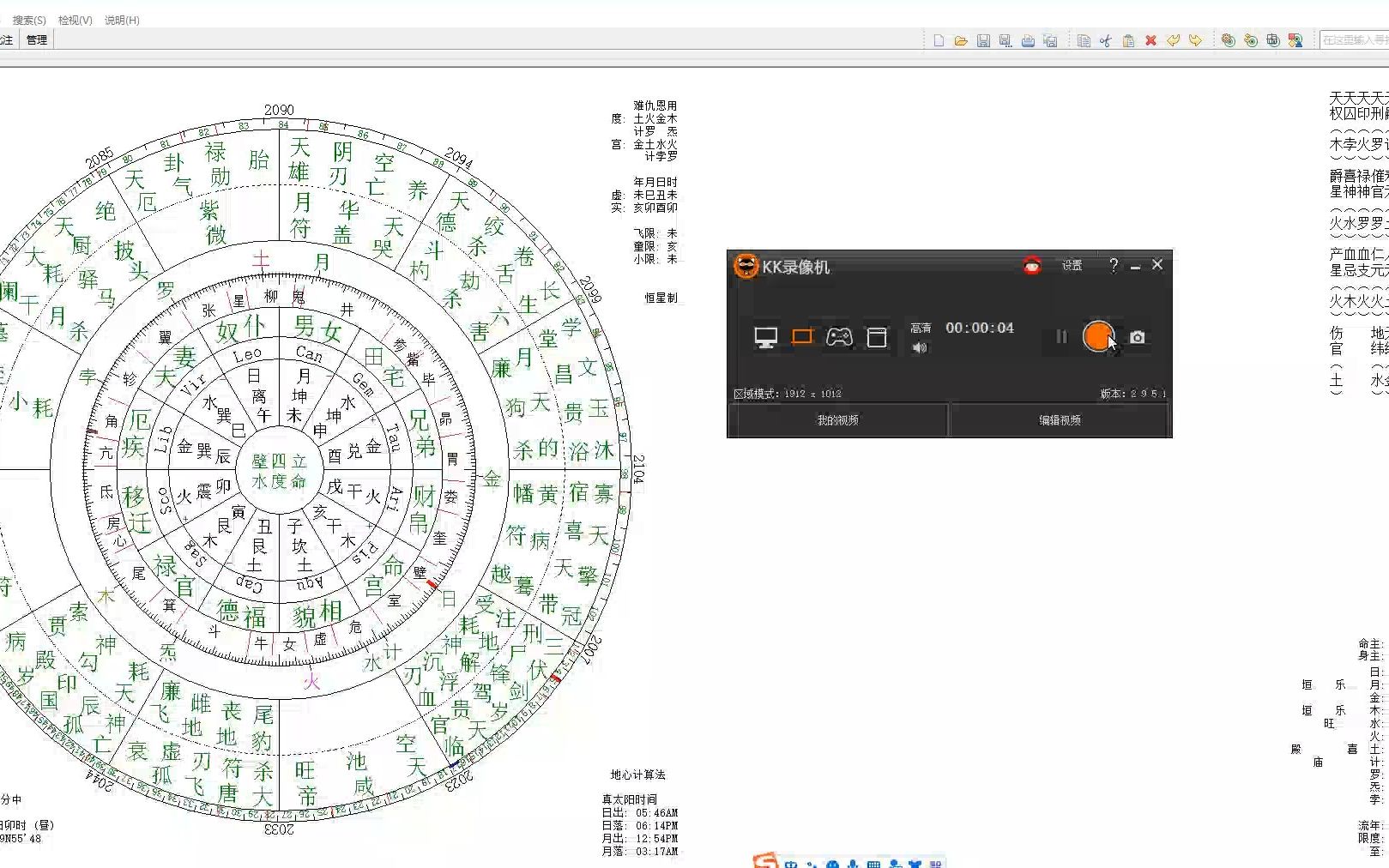
Task: Click the red telephone support icon in KK recorder
Action: click(x=1032, y=266)
